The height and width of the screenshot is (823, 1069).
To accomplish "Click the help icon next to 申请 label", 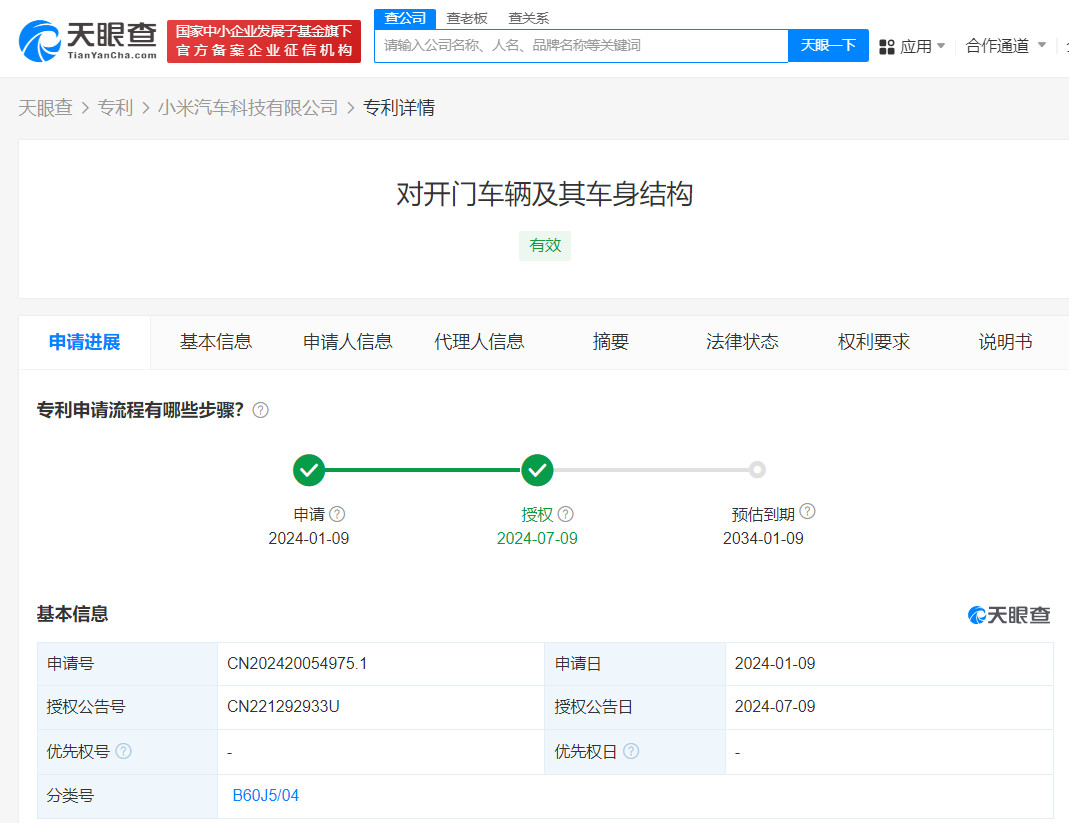I will 337,513.
